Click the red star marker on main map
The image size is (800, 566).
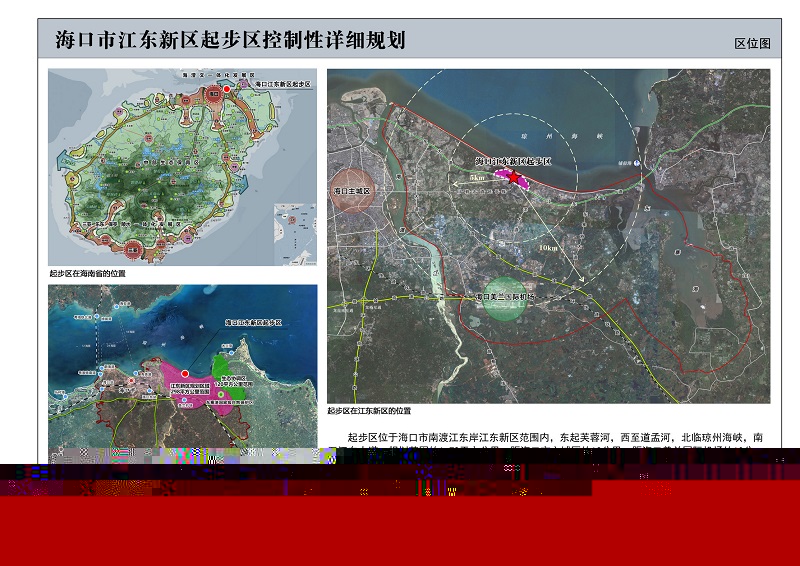click(516, 178)
